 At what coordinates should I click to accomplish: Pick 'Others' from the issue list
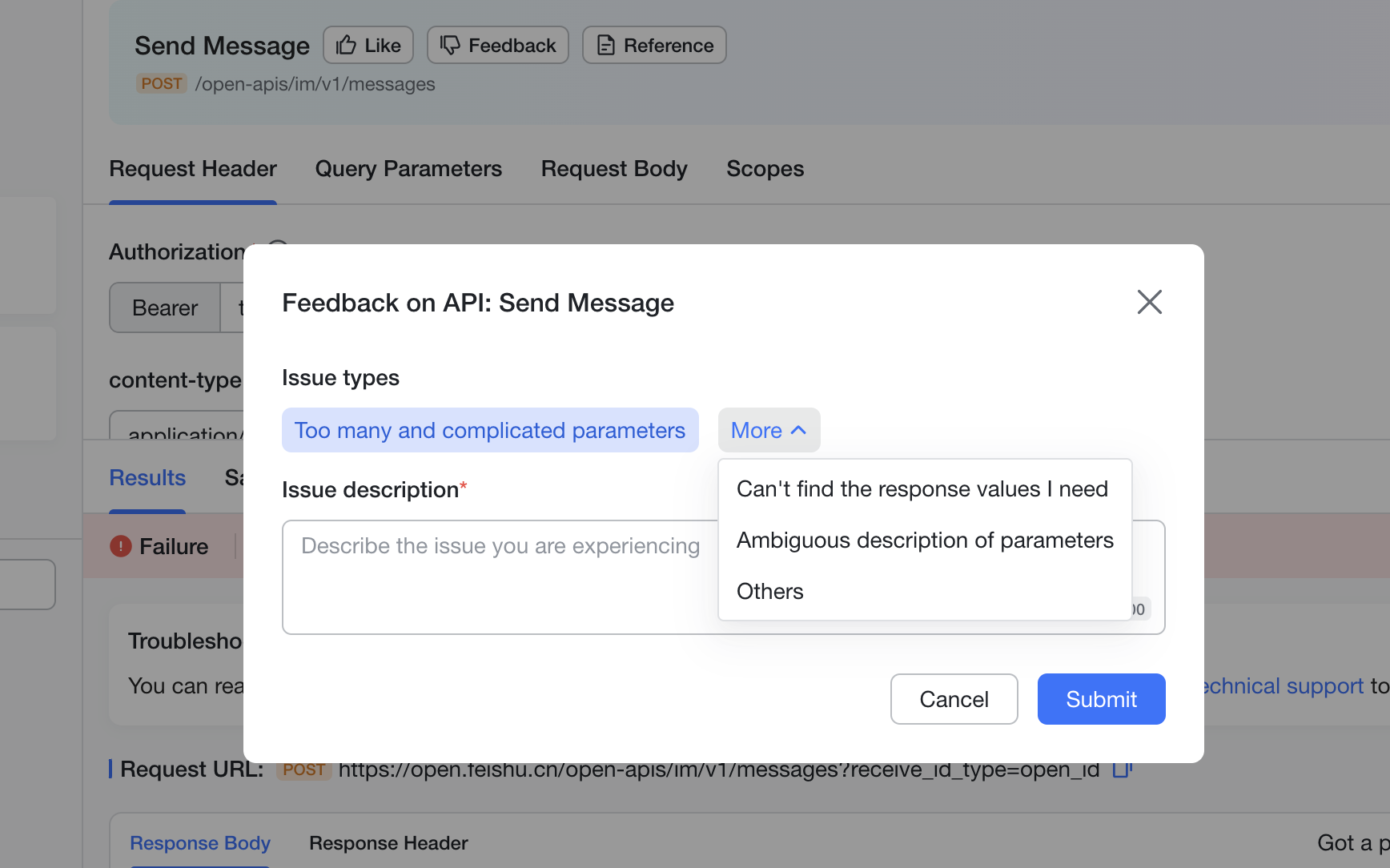(770, 592)
